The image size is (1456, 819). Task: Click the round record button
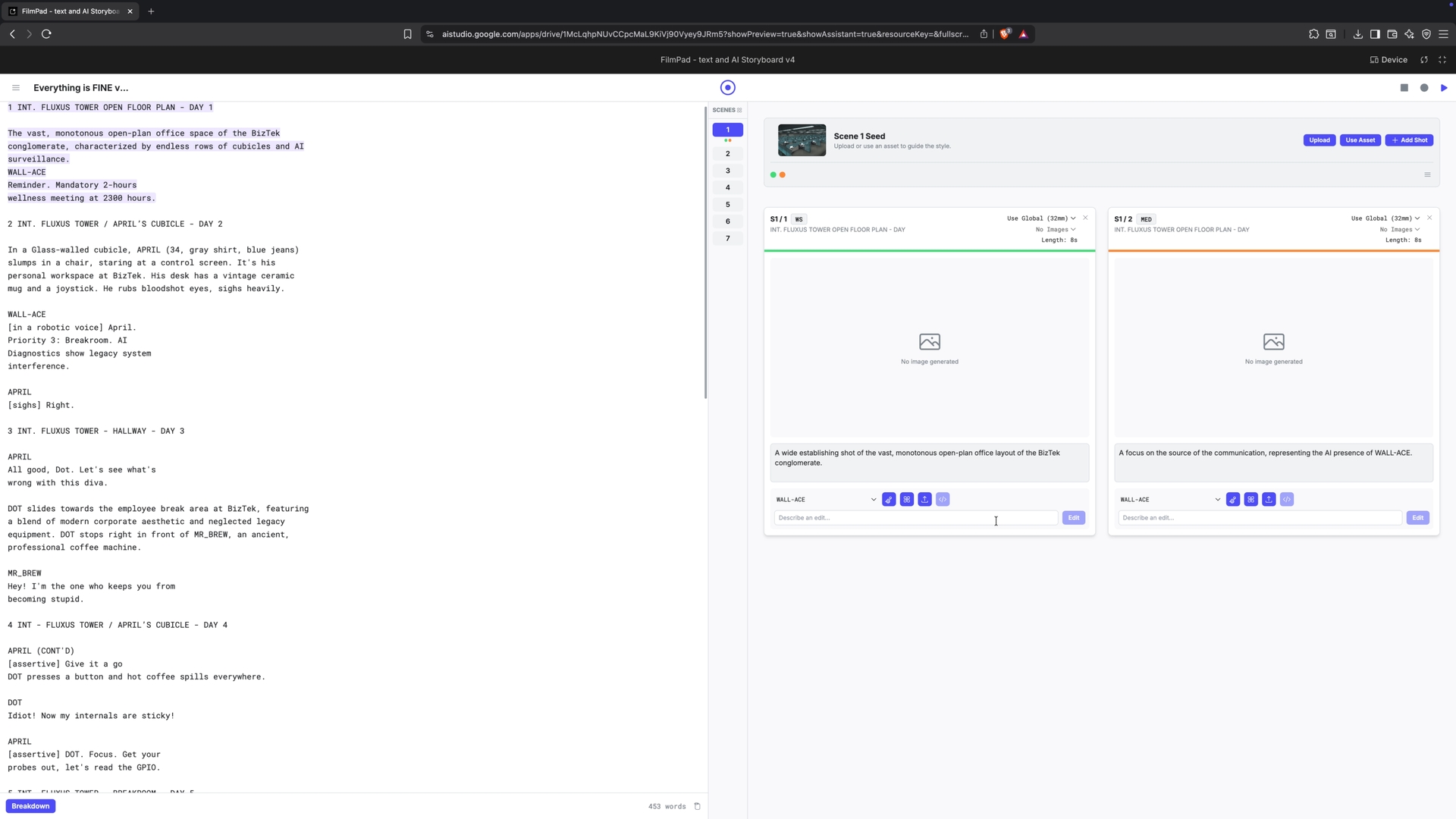(1424, 88)
